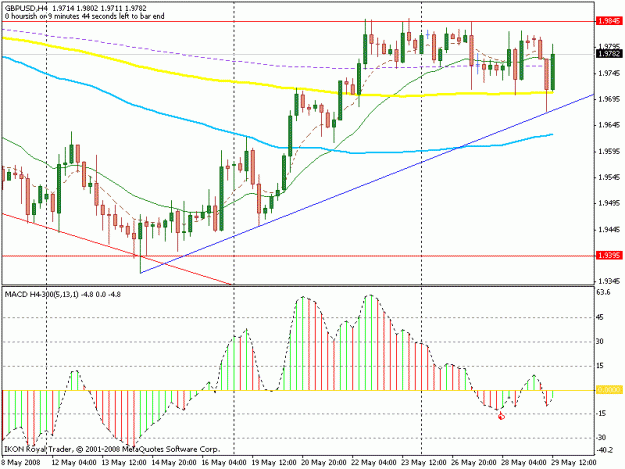
Task: Click the 63.6 MACD scale value
Action: point(603,292)
